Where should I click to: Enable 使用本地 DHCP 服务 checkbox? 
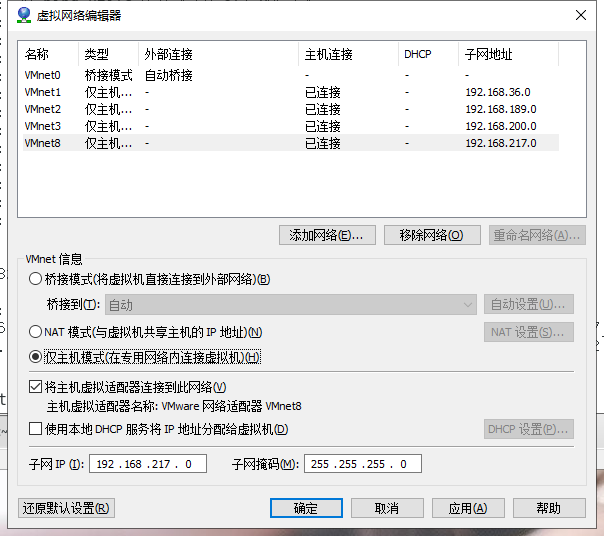(35, 428)
